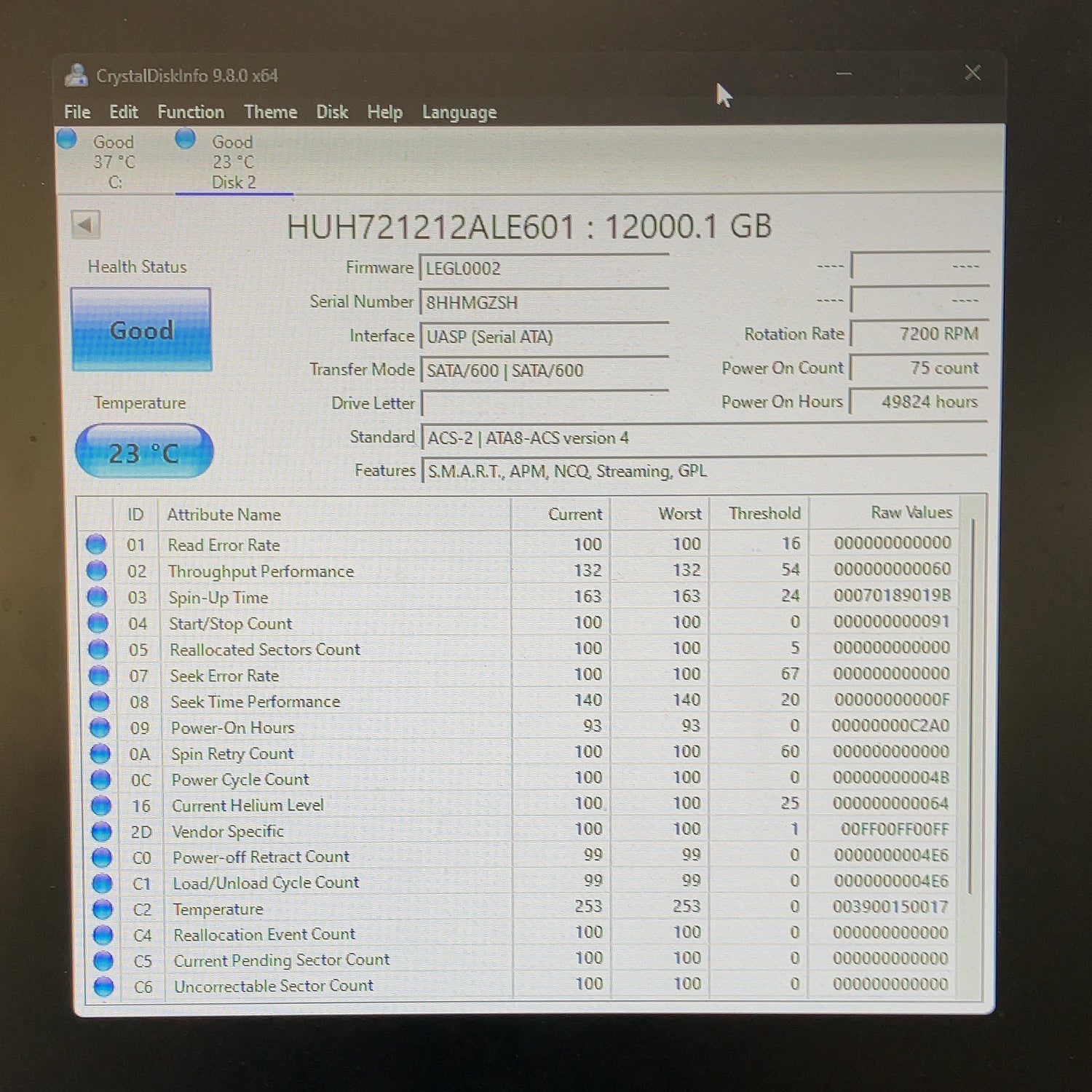Close the CrystalDiskInfo window

(x=973, y=72)
